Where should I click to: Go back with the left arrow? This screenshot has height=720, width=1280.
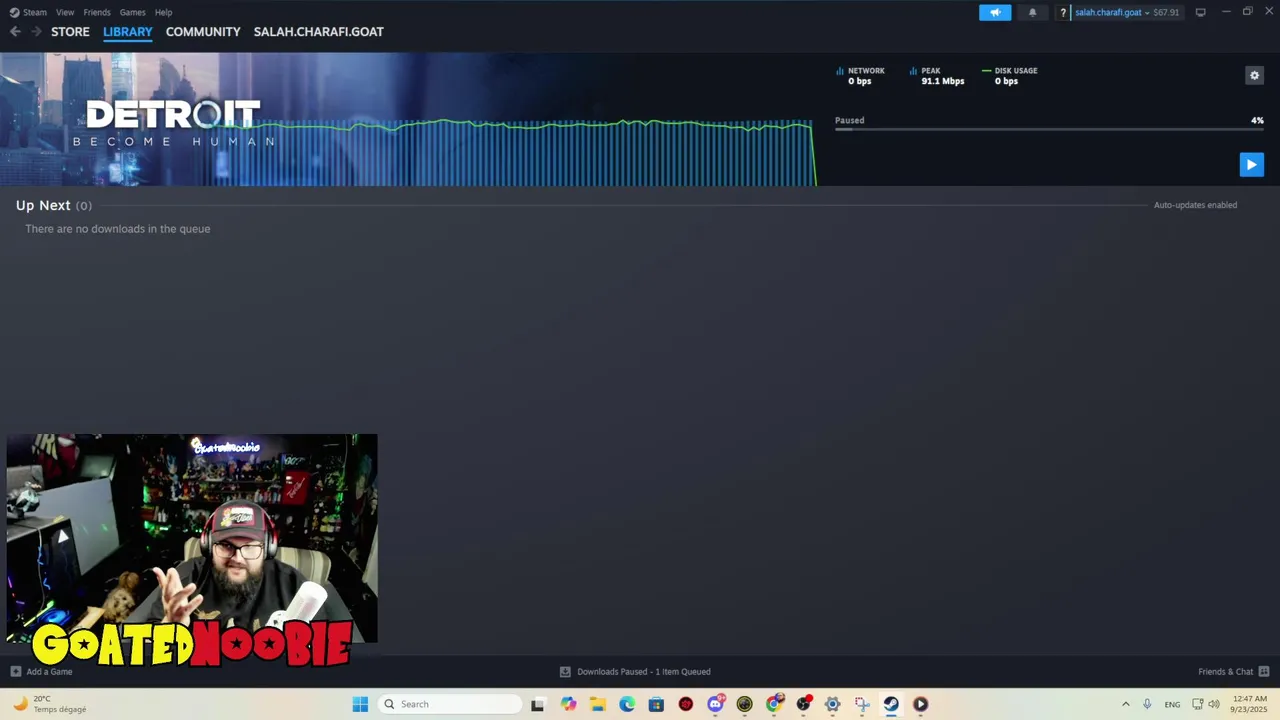point(15,32)
